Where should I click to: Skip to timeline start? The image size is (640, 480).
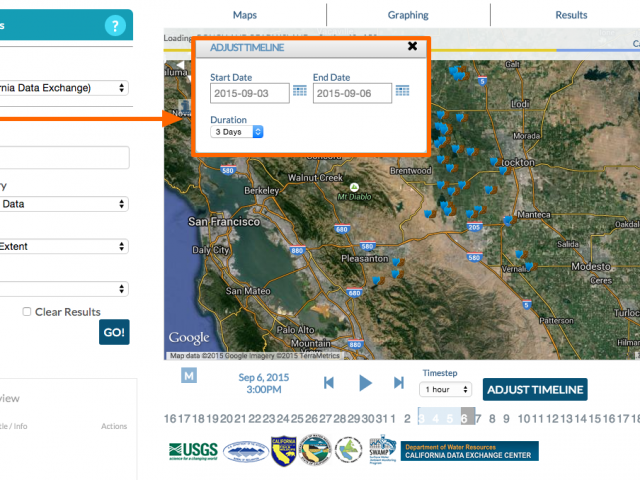click(x=329, y=383)
